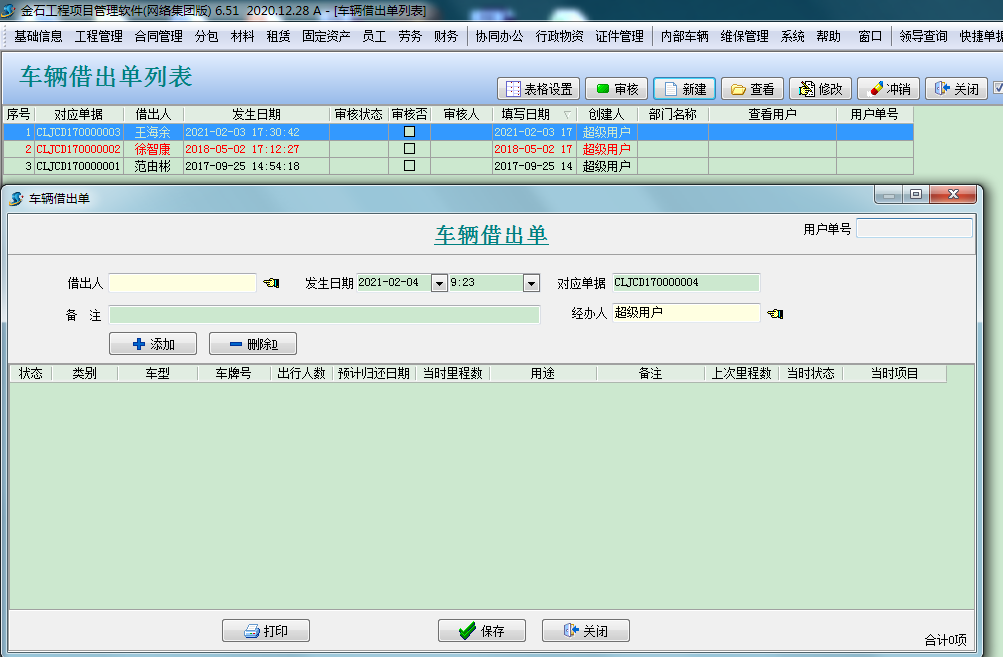Open the 合同管理 menu

pyautogui.click(x=158, y=36)
